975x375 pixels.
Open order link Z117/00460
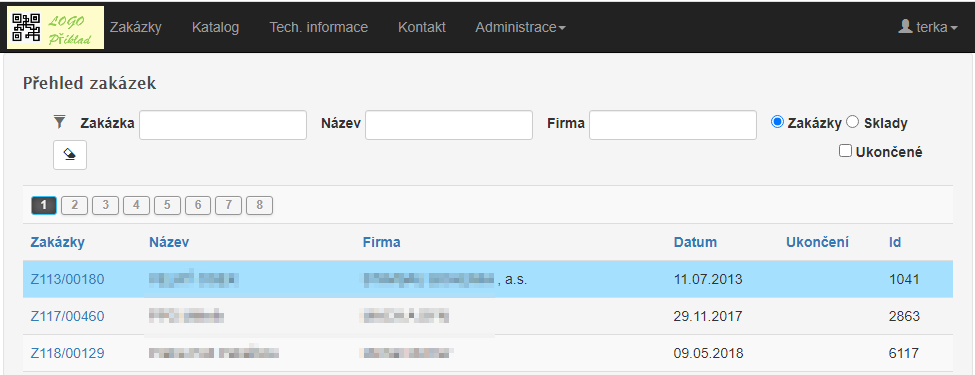pos(67,317)
